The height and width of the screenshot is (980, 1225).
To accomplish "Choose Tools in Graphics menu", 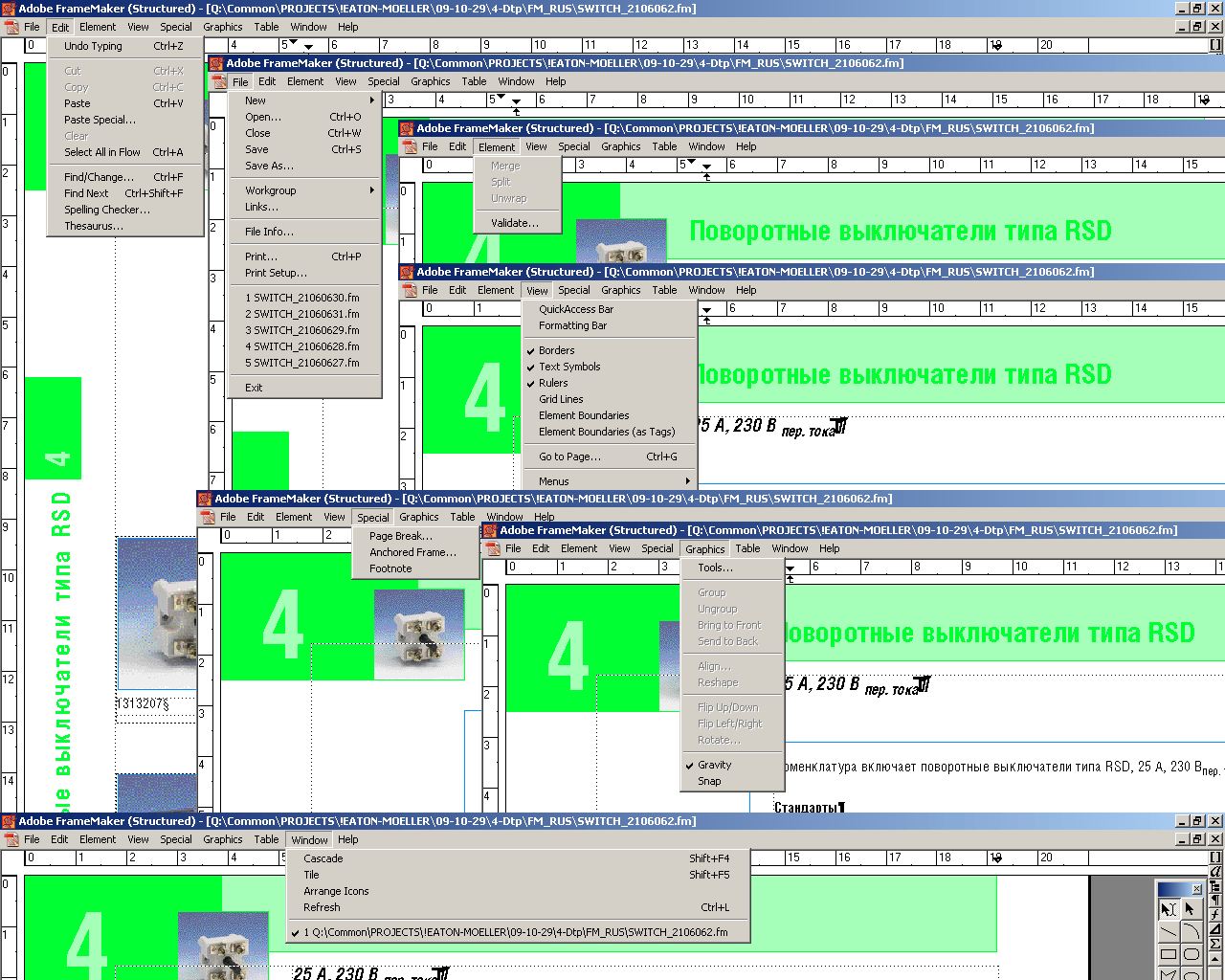I will pos(732,568).
